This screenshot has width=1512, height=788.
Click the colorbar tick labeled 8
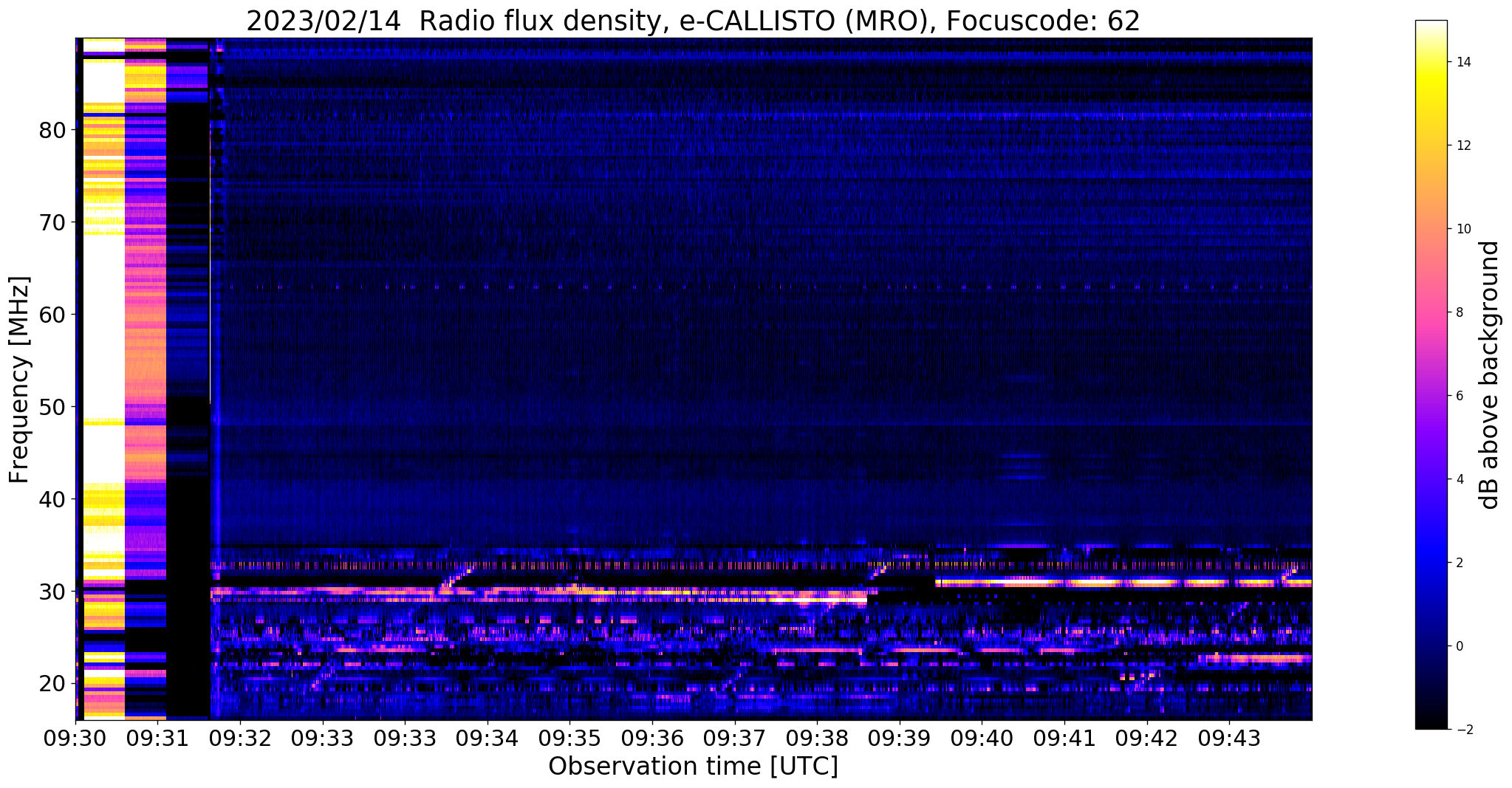1459,312
